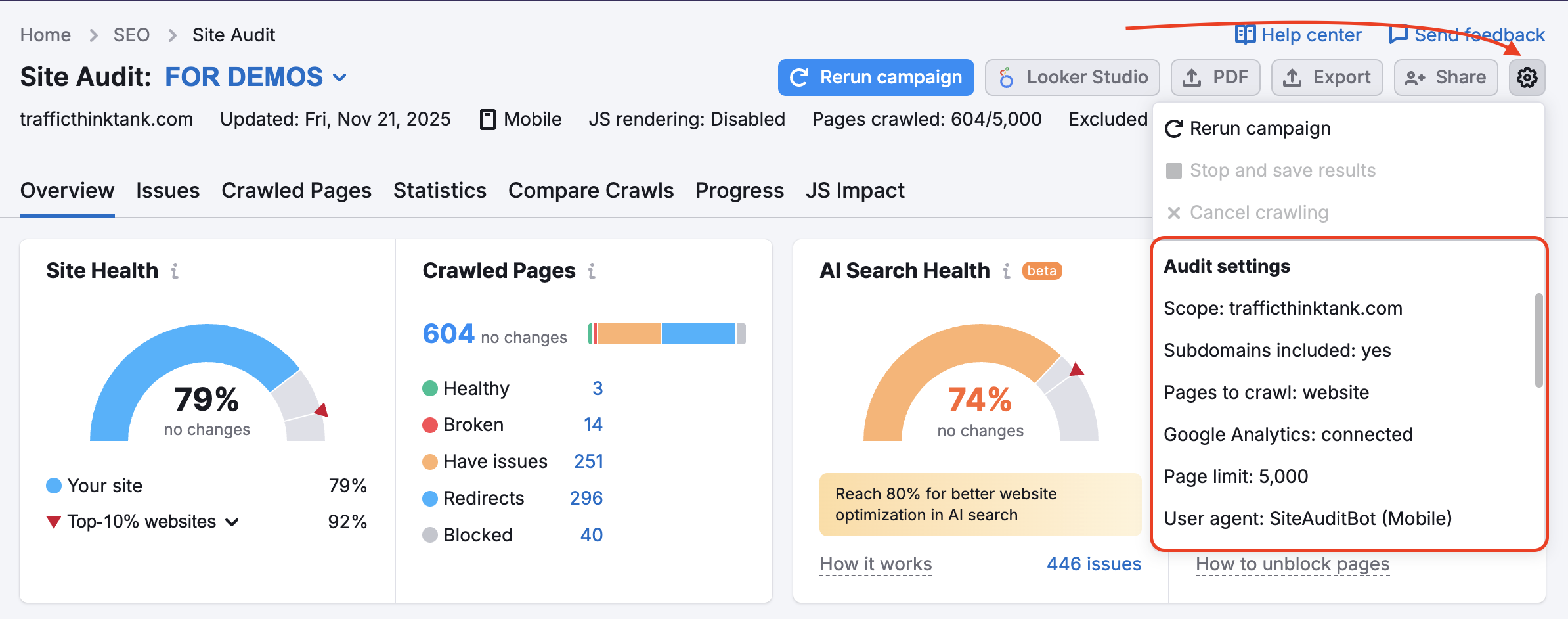Expand the FOR DEMOS project dropdown
1568x619 pixels.
[339, 78]
